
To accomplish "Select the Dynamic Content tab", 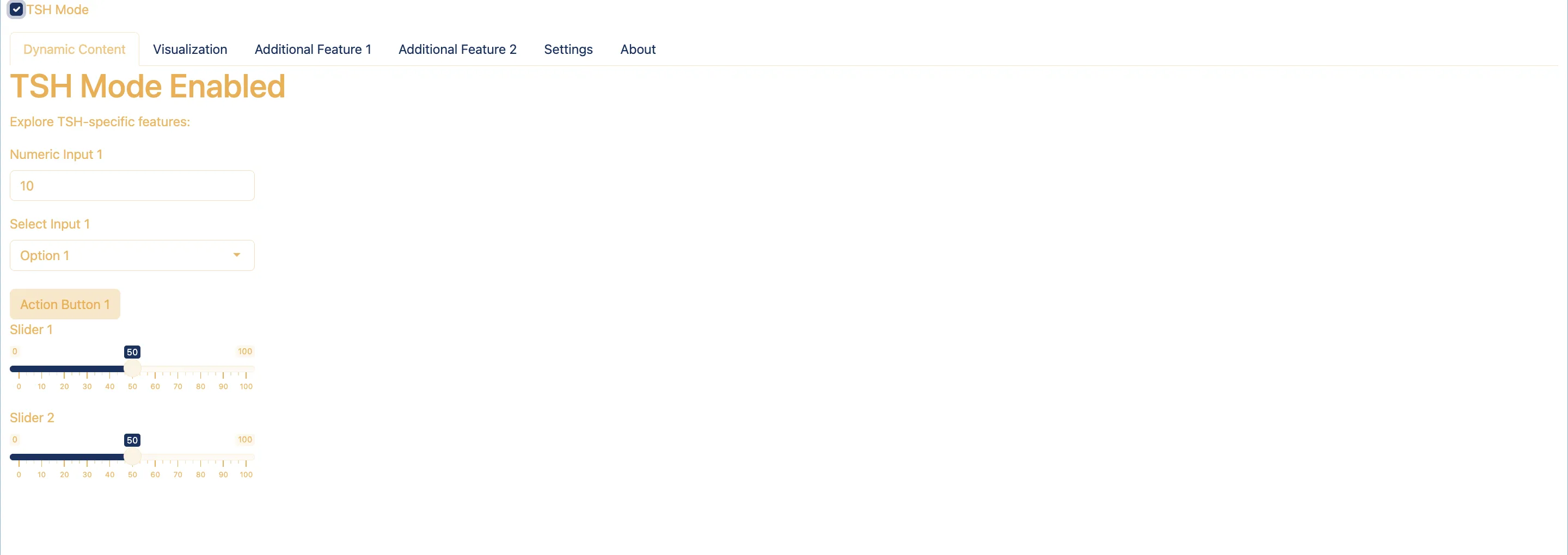I will click(74, 50).
